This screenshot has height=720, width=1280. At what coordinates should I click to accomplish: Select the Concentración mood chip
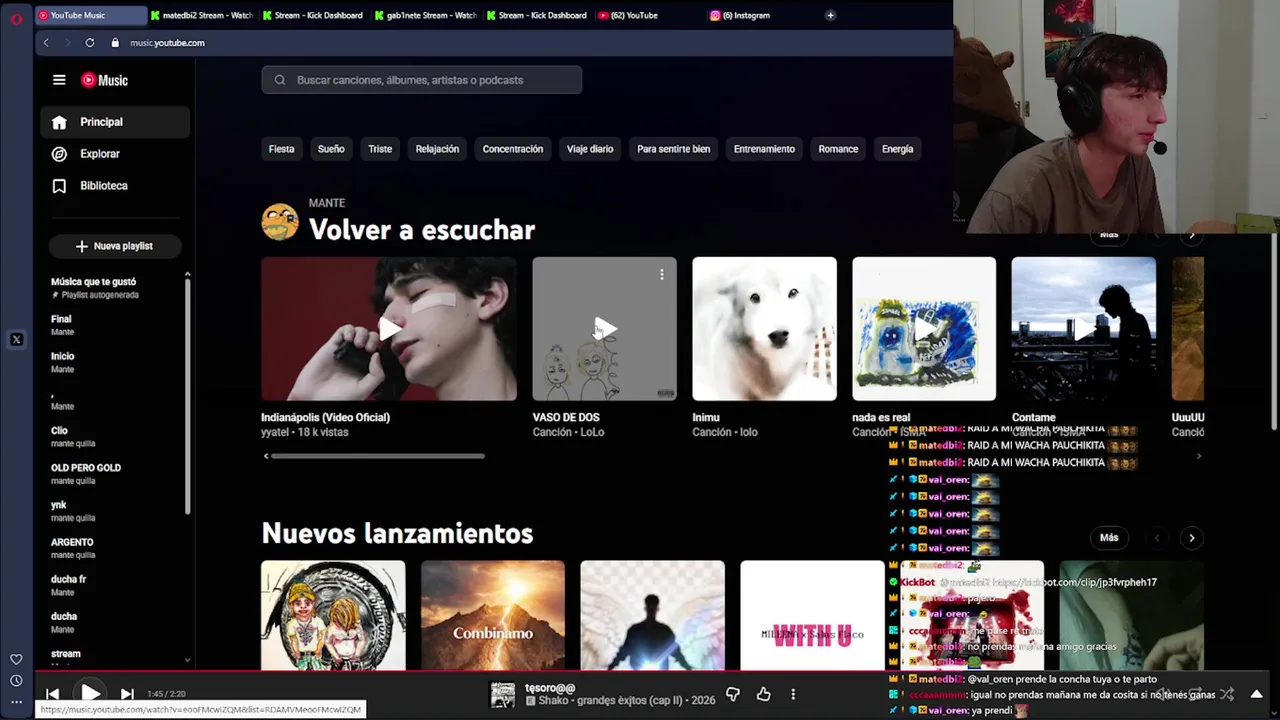coord(513,149)
